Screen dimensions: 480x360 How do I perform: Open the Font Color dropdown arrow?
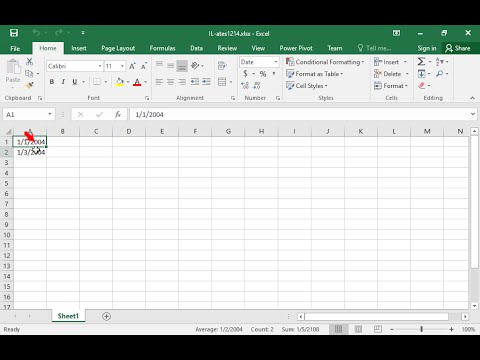pos(145,82)
